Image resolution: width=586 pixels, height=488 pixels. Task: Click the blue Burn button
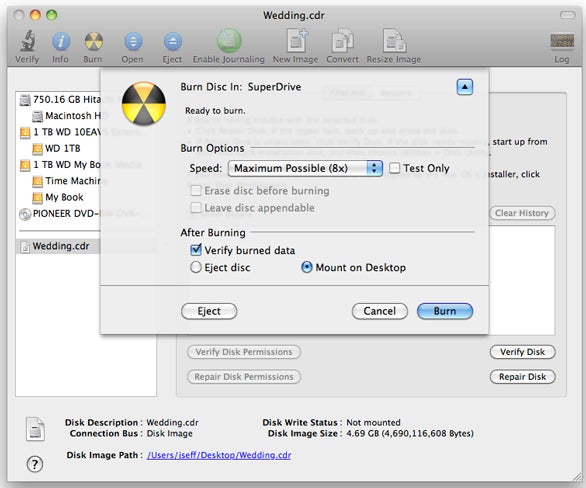pos(445,311)
